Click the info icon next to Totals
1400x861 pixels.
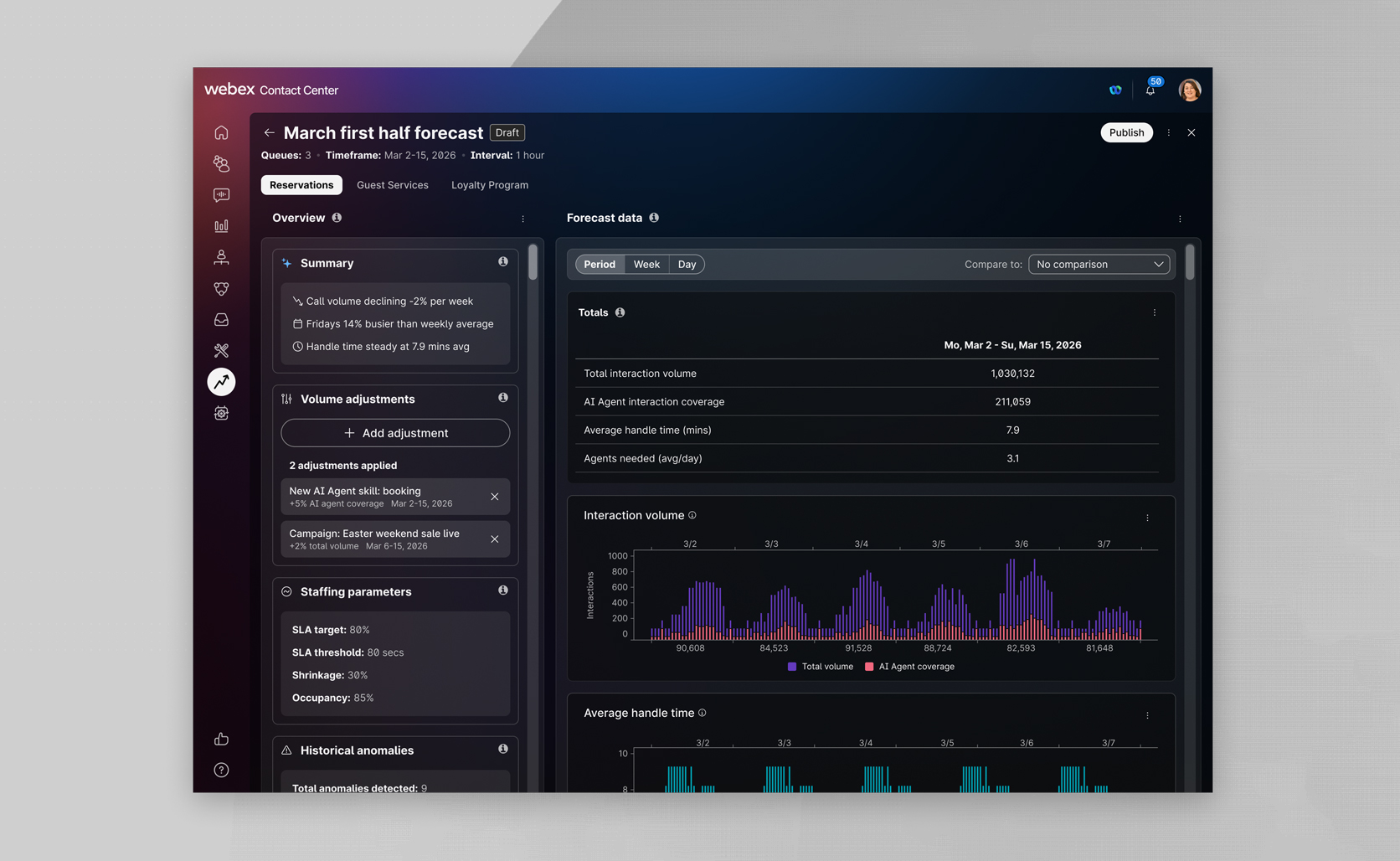pyautogui.click(x=620, y=312)
